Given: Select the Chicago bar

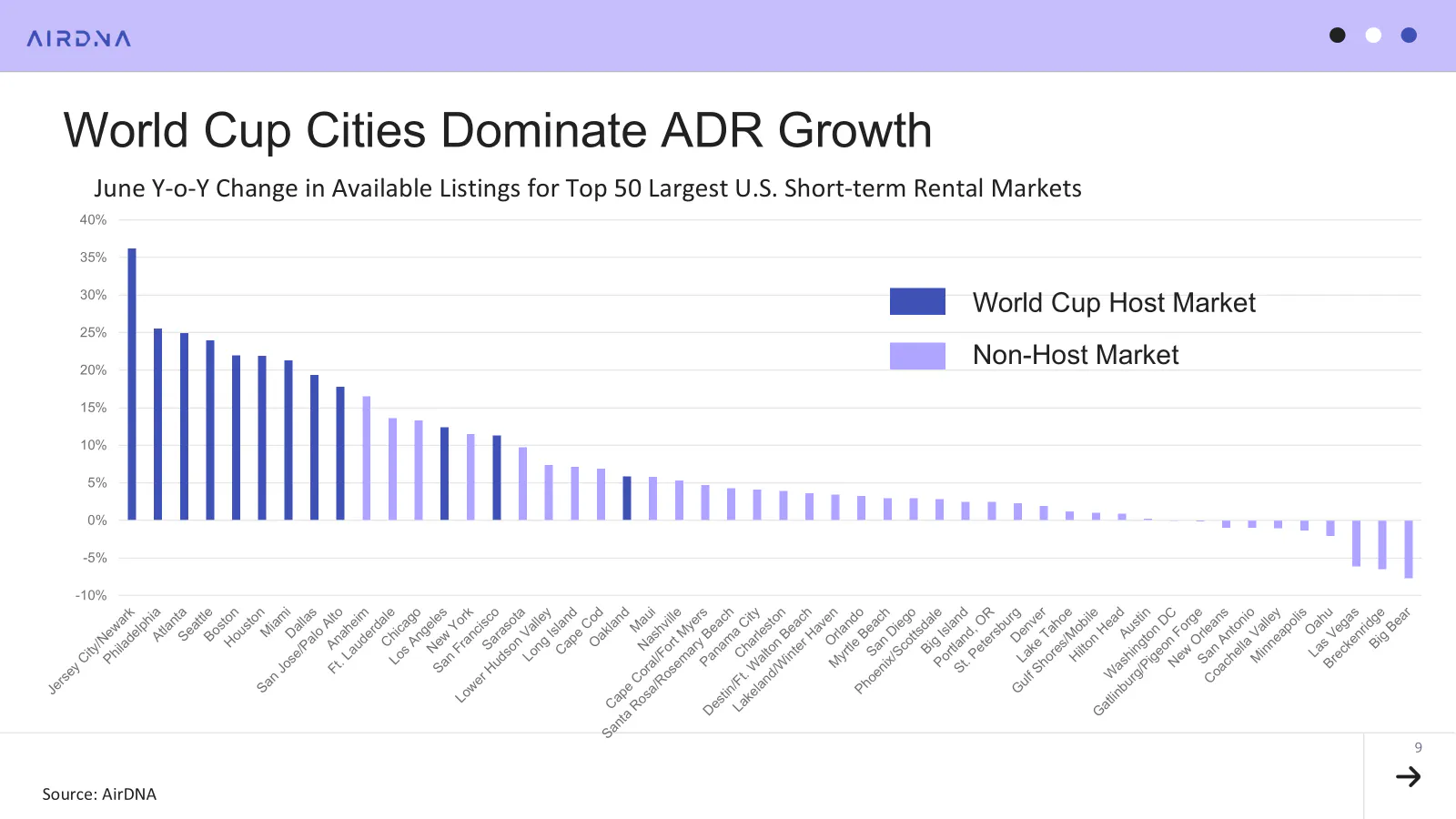Looking at the screenshot, I should pyautogui.click(x=419, y=470).
